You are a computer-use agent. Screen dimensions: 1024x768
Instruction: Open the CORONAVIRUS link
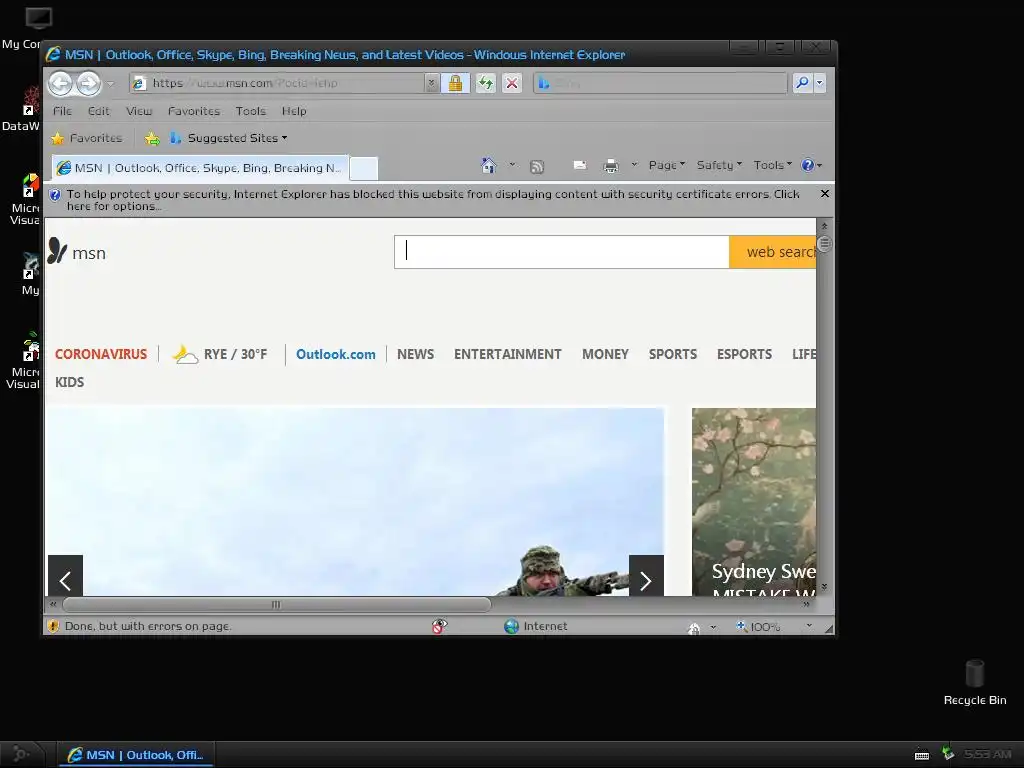(101, 354)
